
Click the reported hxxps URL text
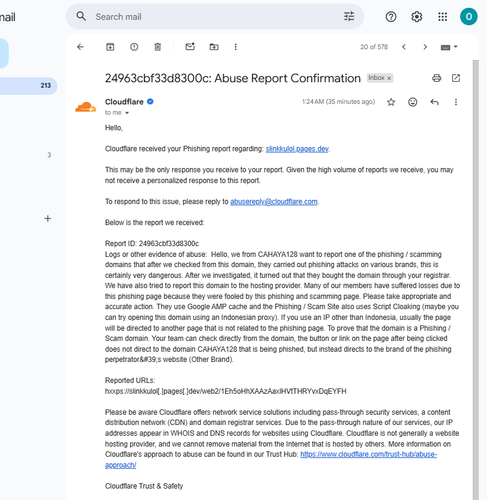point(226,391)
